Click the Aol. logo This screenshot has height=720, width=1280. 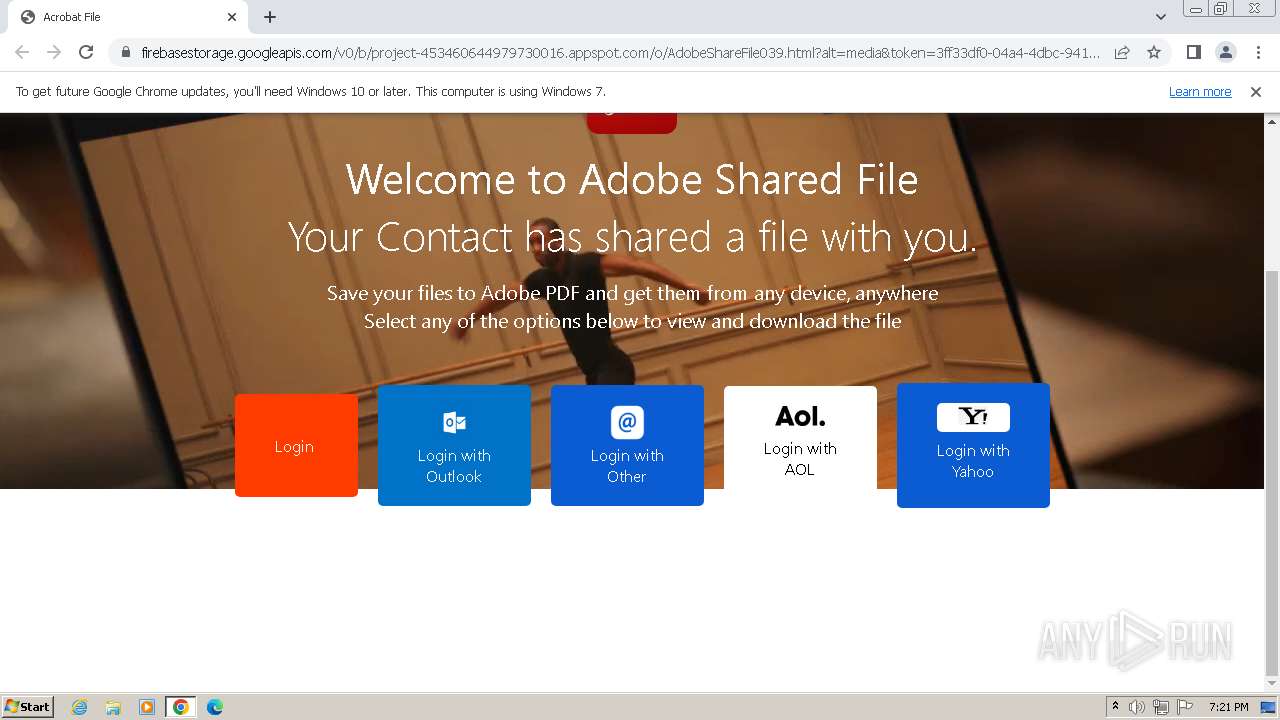coord(800,416)
